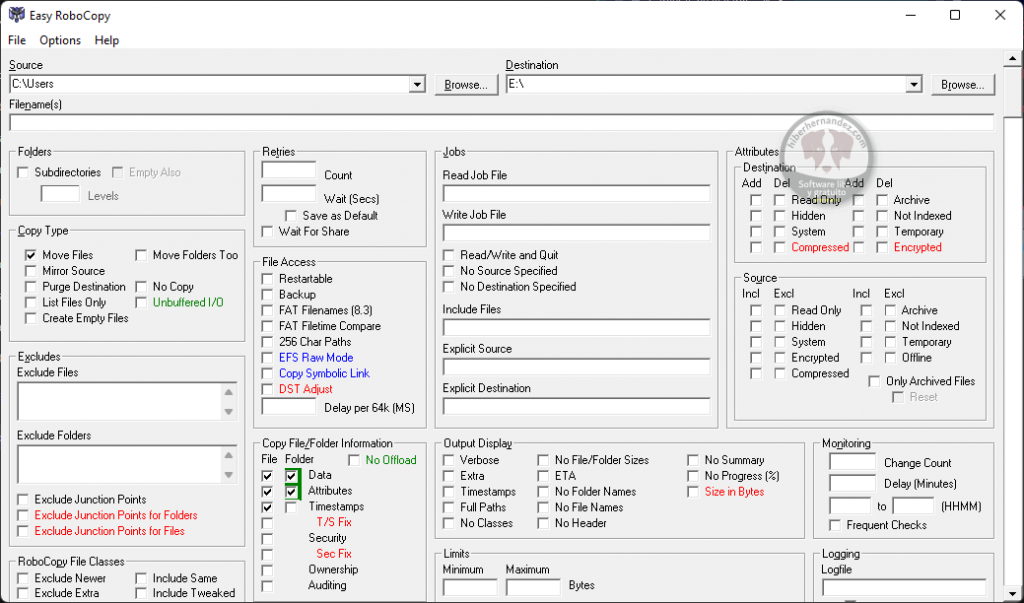Click the Logfile input field
Viewport: 1024px width, 603px height.
click(x=904, y=587)
